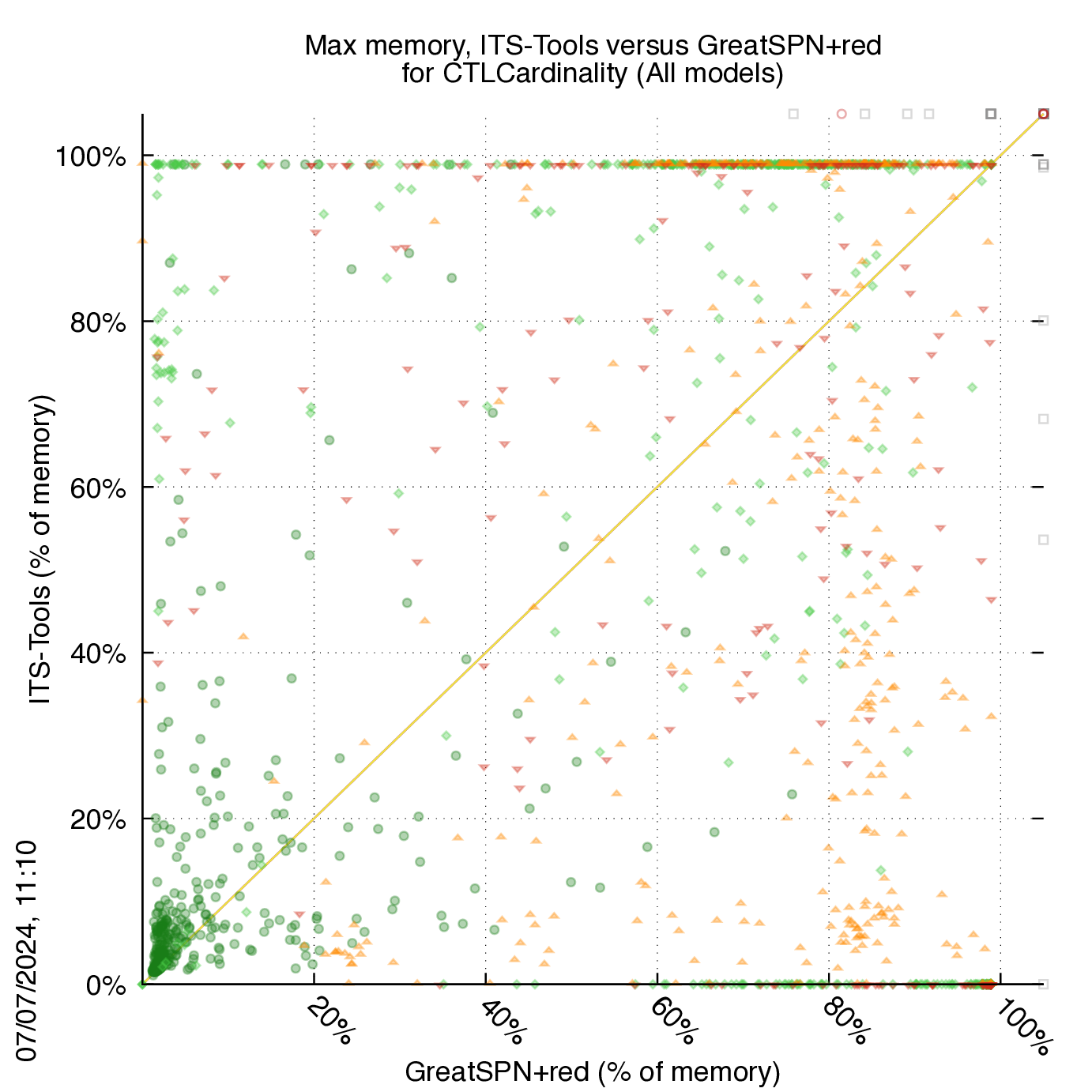Click the y-axis tick label '20%'
Image resolution: width=1092 pixels, height=1092 pixels.
click(x=98, y=820)
